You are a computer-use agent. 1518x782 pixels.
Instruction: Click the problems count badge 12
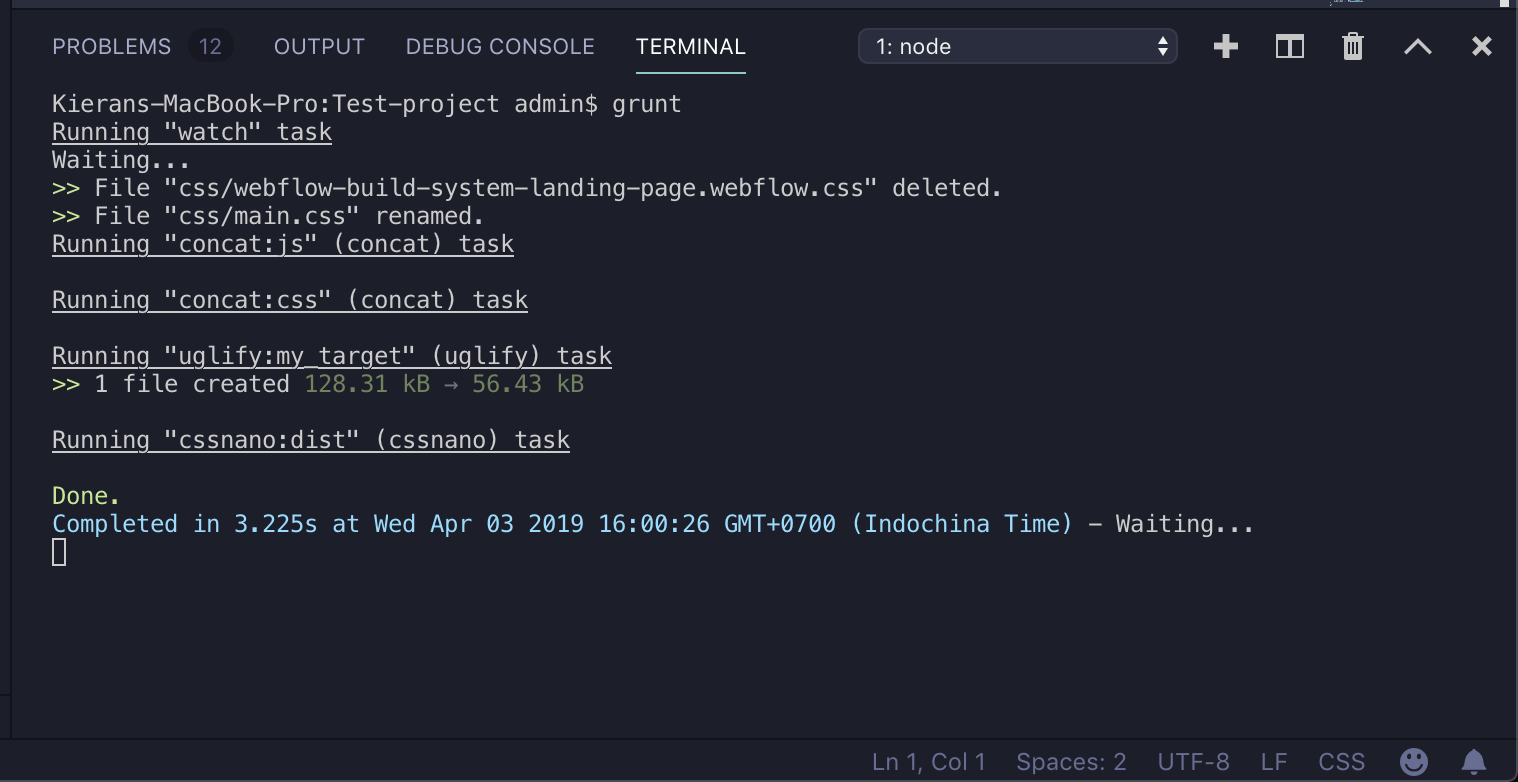click(210, 47)
